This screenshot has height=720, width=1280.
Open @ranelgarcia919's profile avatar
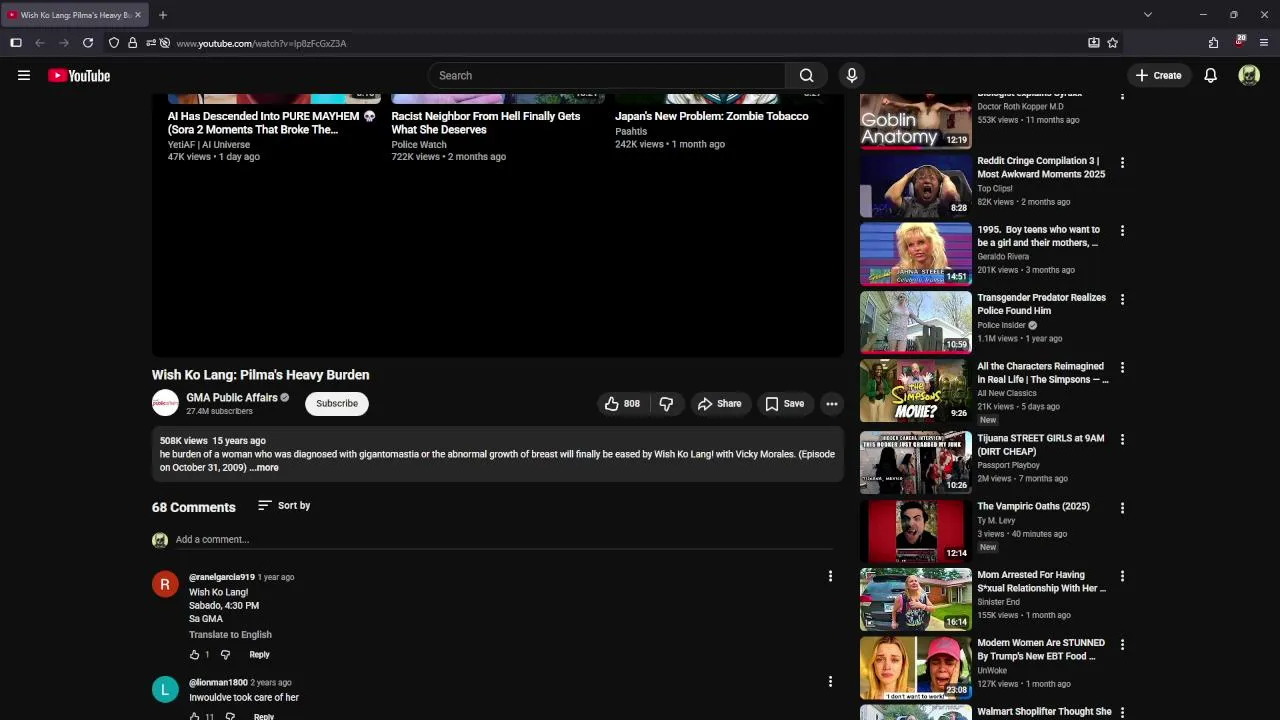(x=165, y=584)
